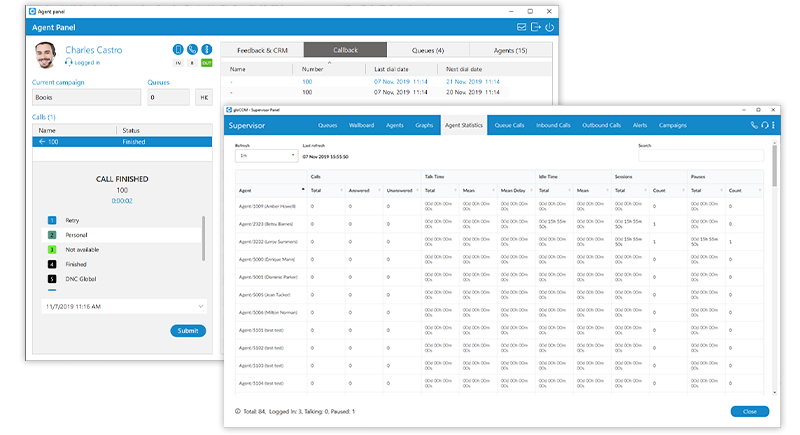Open the three-dot options icon next to agent name

click(206, 49)
